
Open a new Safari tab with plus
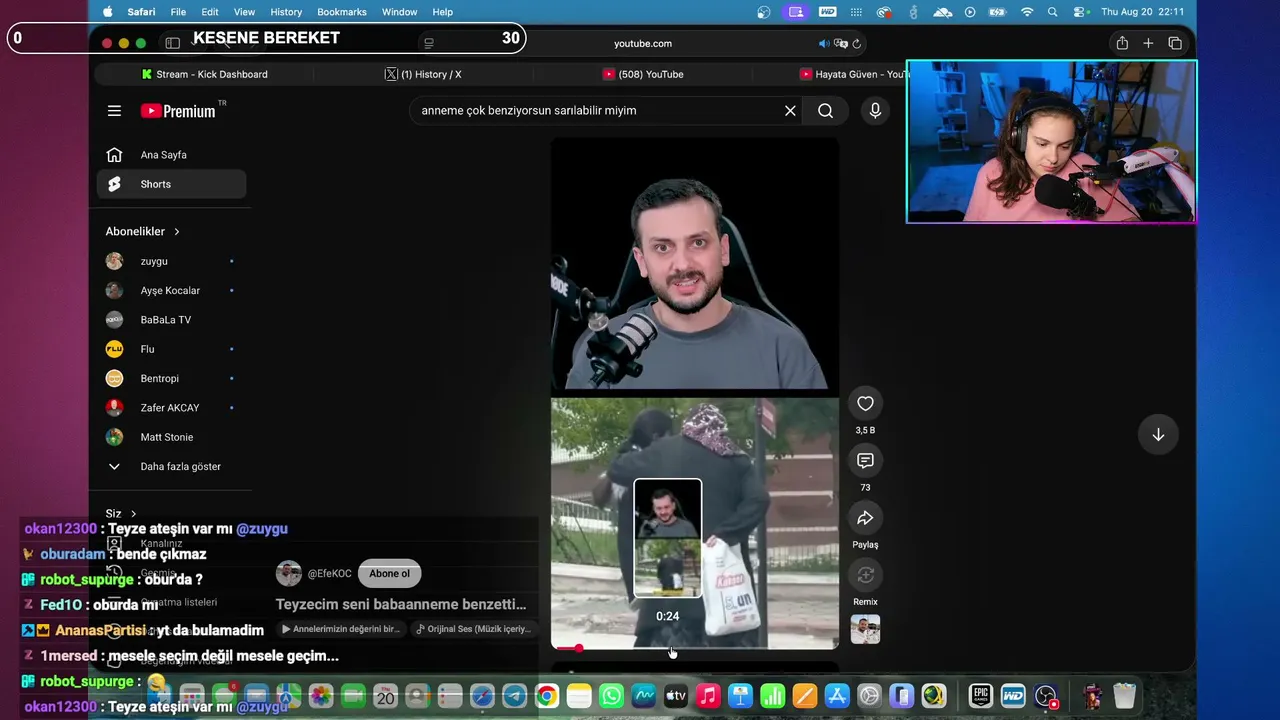coord(1148,43)
